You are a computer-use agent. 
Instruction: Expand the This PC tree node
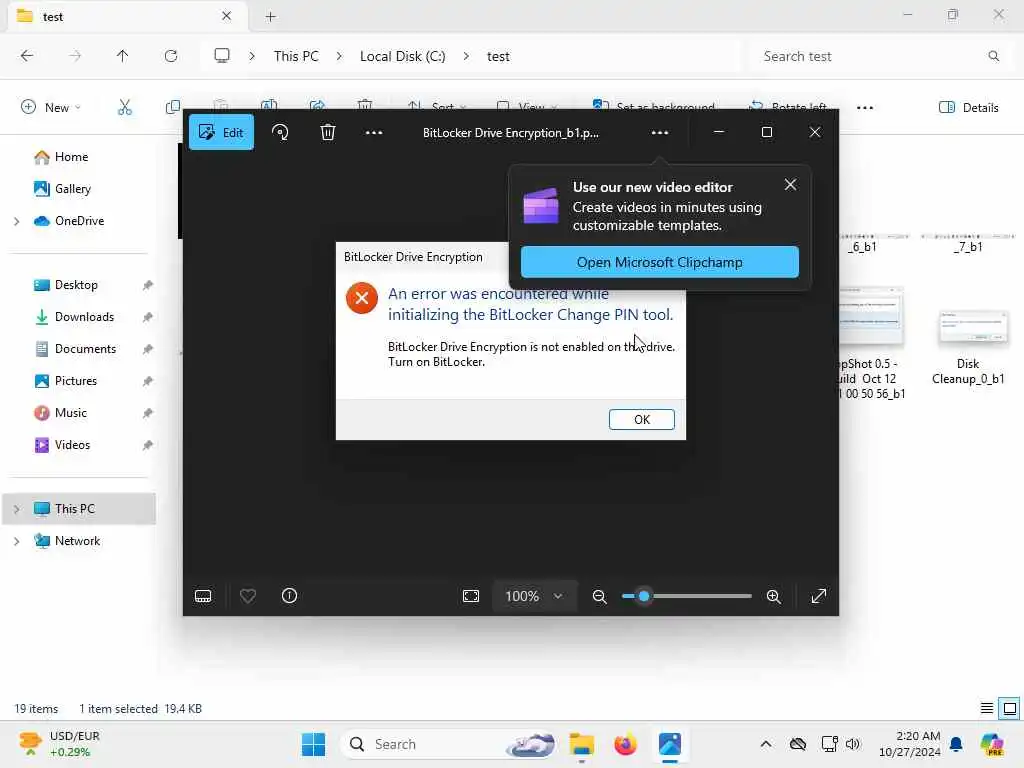click(x=16, y=509)
